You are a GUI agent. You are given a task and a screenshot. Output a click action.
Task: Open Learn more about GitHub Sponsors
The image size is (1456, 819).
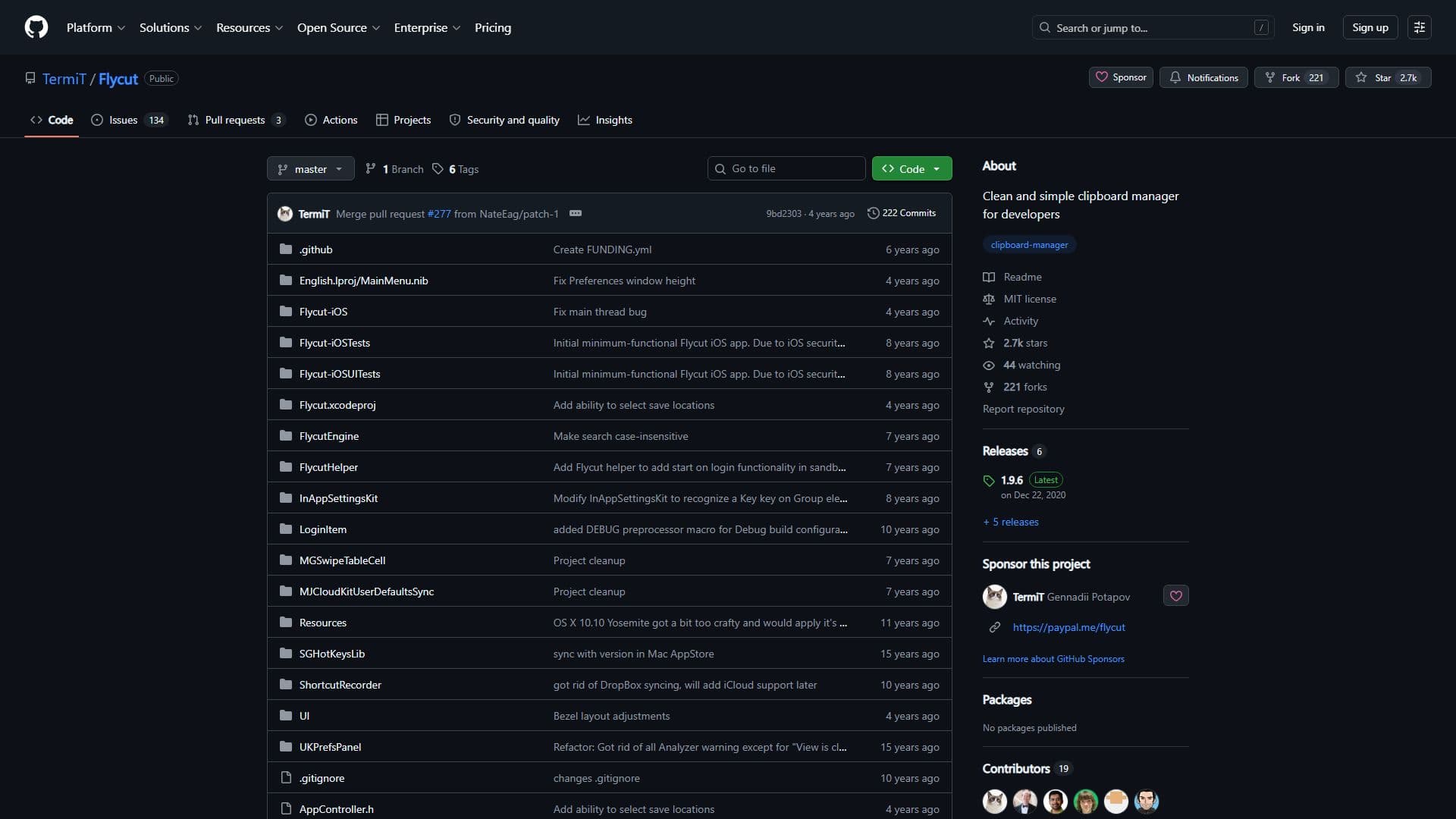pyautogui.click(x=1053, y=659)
